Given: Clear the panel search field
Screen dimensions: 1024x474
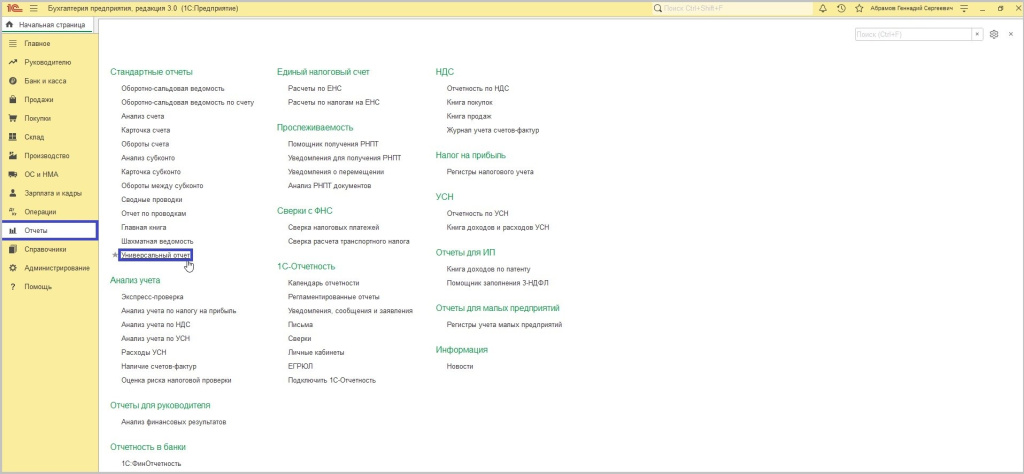Looking at the screenshot, I should point(977,34).
